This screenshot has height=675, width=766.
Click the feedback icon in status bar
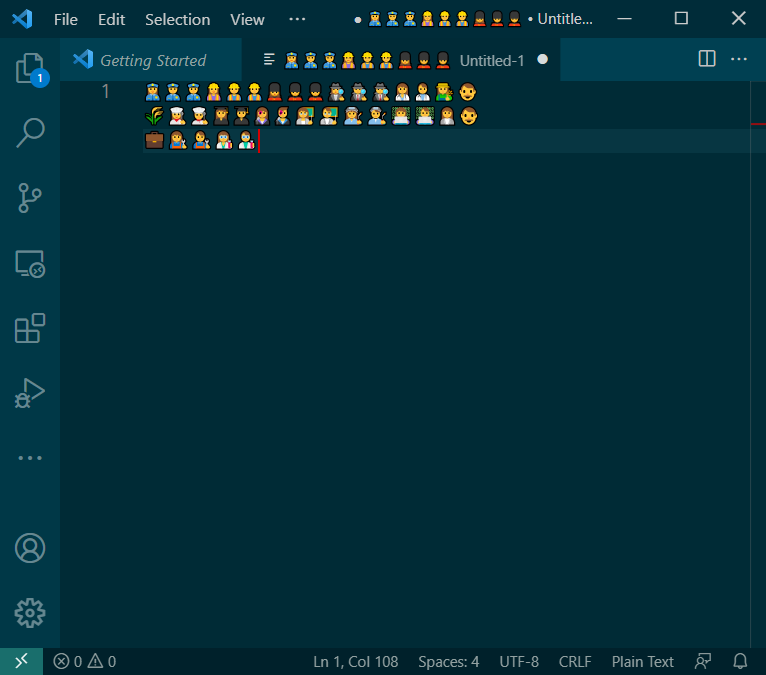(702, 661)
